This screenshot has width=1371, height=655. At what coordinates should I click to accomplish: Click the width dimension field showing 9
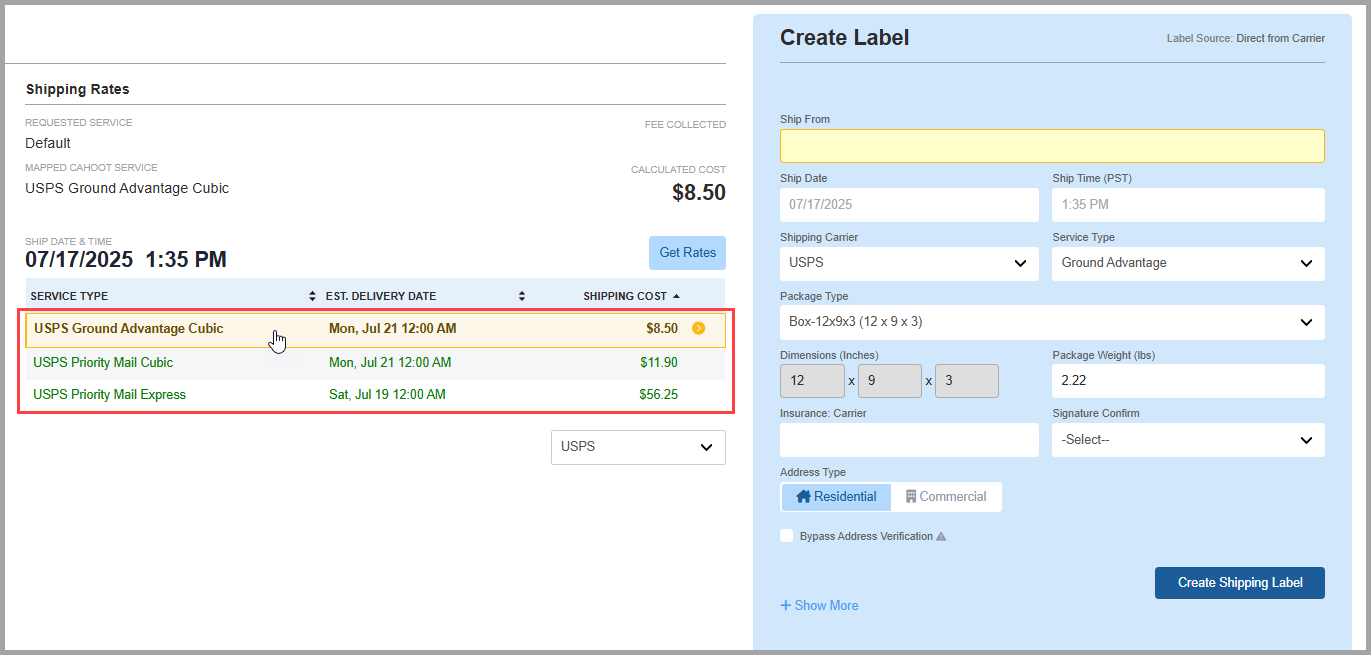point(890,381)
